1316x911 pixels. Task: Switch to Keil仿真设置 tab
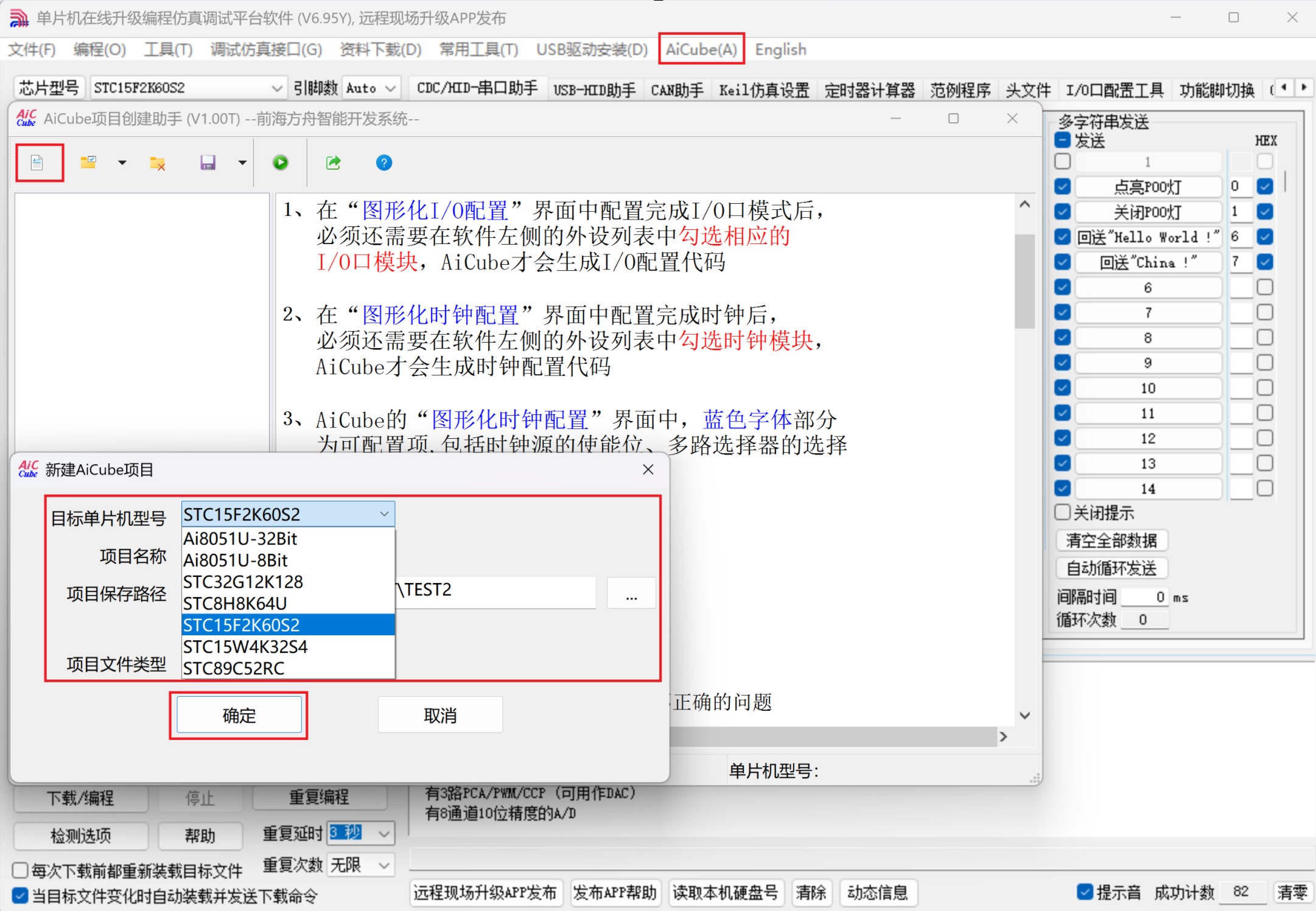pyautogui.click(x=765, y=90)
